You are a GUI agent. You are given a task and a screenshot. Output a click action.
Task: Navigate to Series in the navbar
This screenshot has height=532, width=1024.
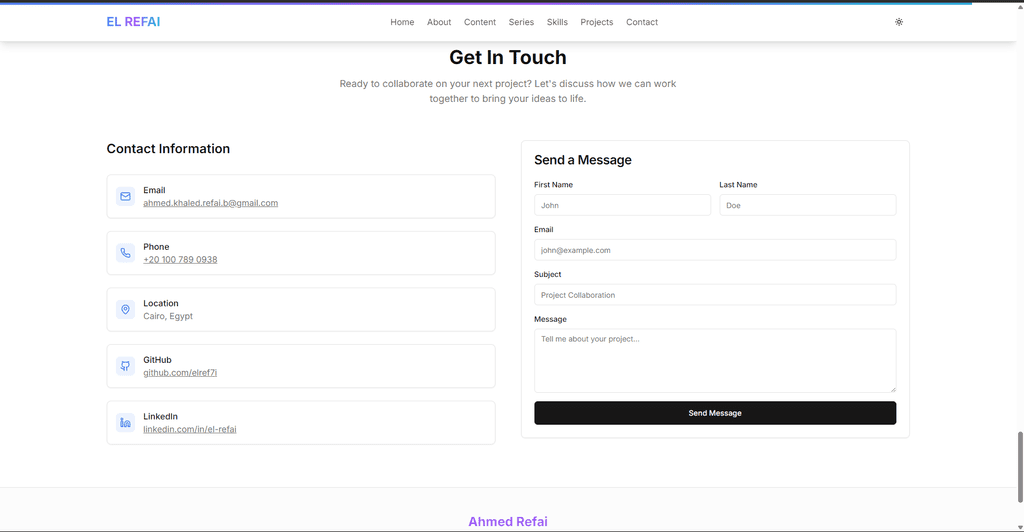click(521, 22)
